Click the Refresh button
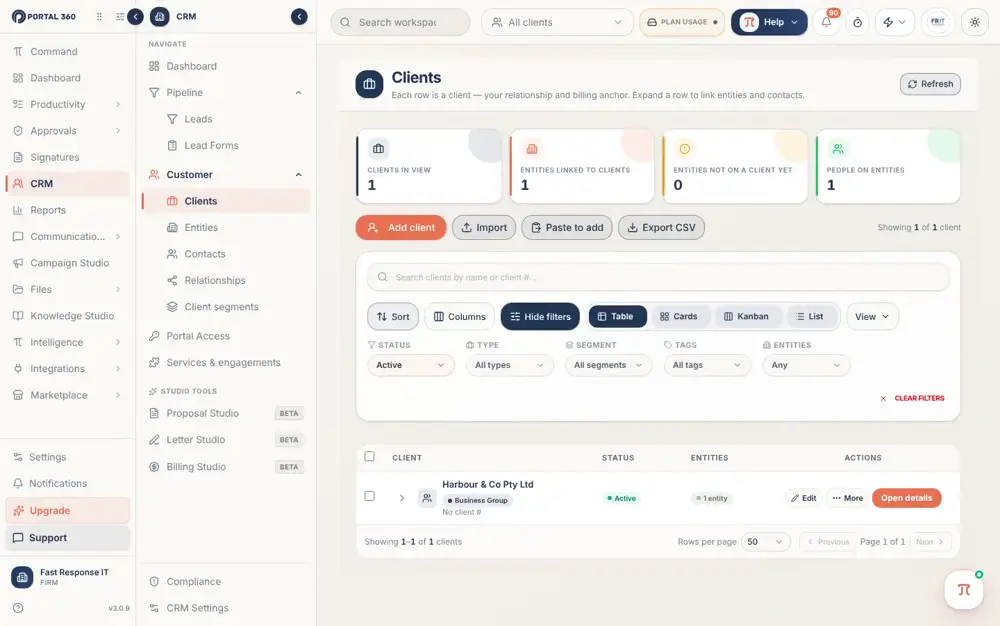Screen dimensions: 1000x626 (x=930, y=84)
